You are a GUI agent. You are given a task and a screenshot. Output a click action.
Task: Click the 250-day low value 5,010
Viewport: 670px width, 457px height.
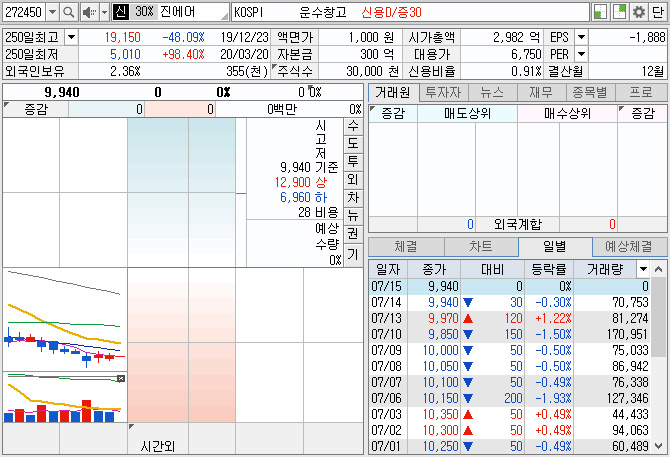coord(125,54)
